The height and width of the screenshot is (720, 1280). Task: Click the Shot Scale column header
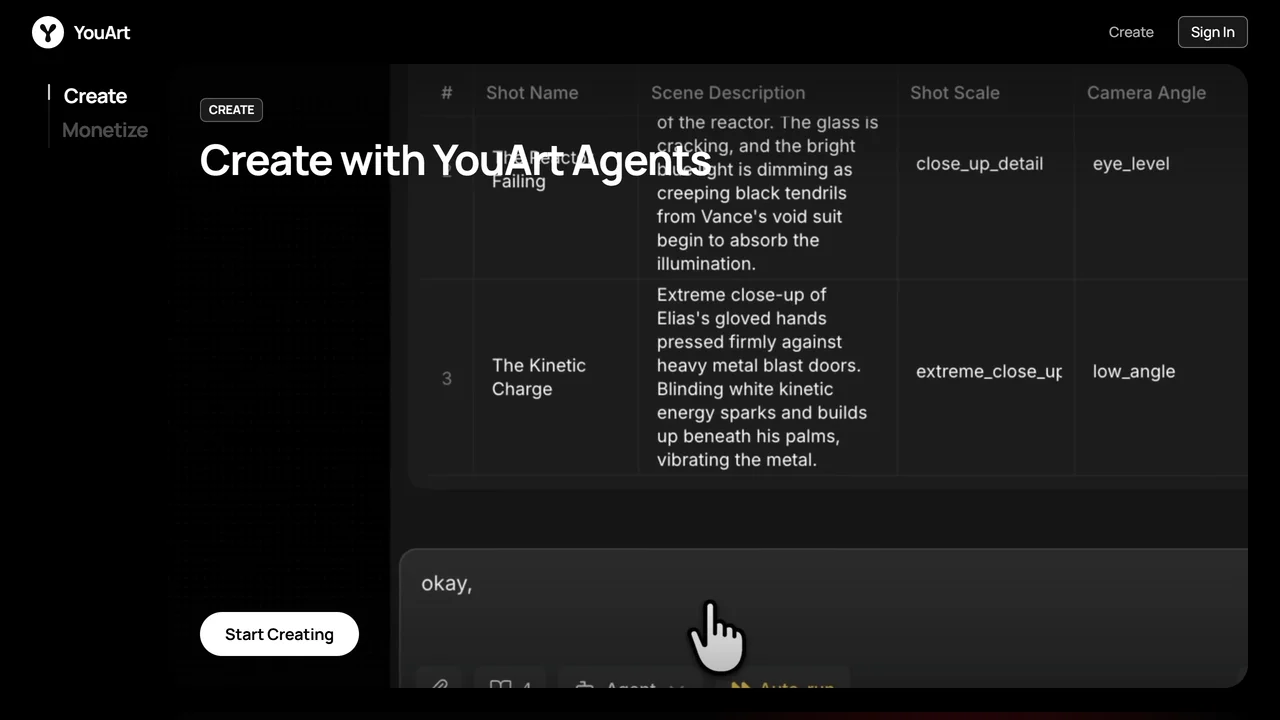[955, 93]
